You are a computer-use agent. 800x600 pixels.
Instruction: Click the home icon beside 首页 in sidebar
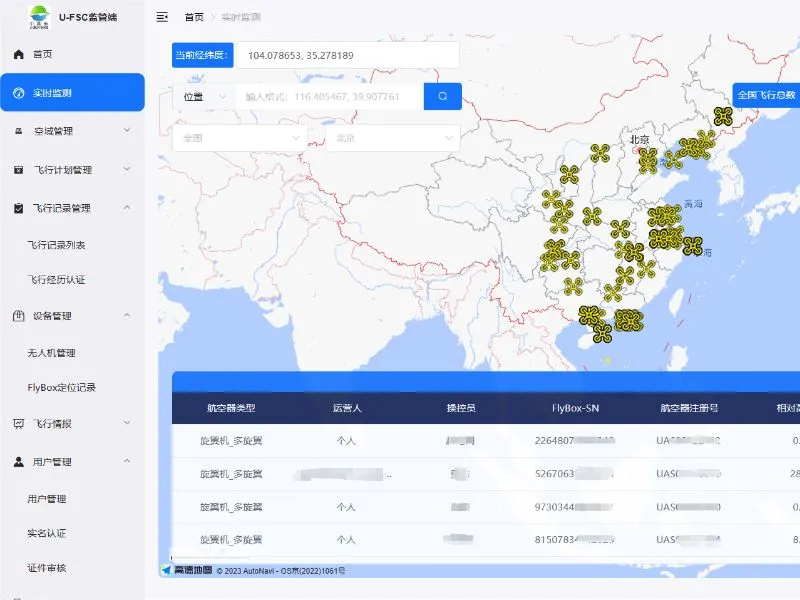[x=18, y=54]
